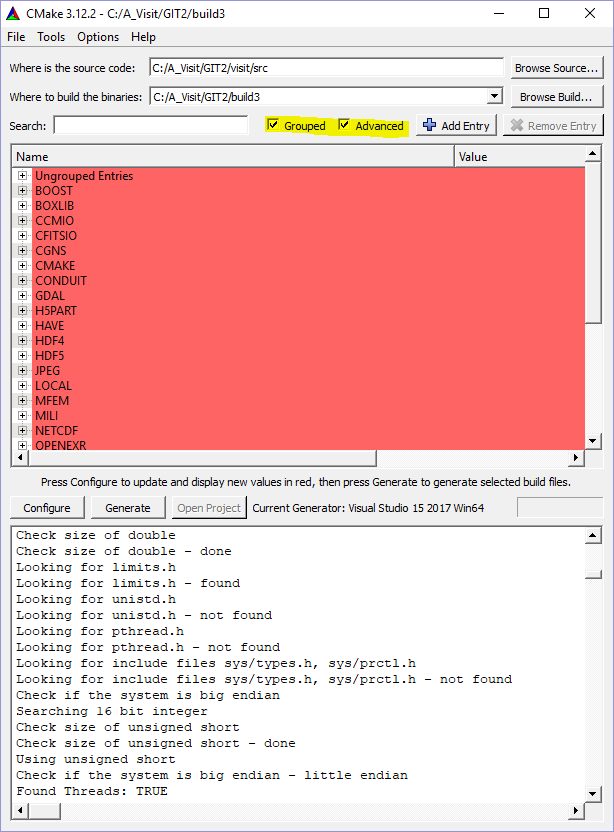Click output log scrollbar down arrow
Screen dimensions: 614x832
pos(593,794)
